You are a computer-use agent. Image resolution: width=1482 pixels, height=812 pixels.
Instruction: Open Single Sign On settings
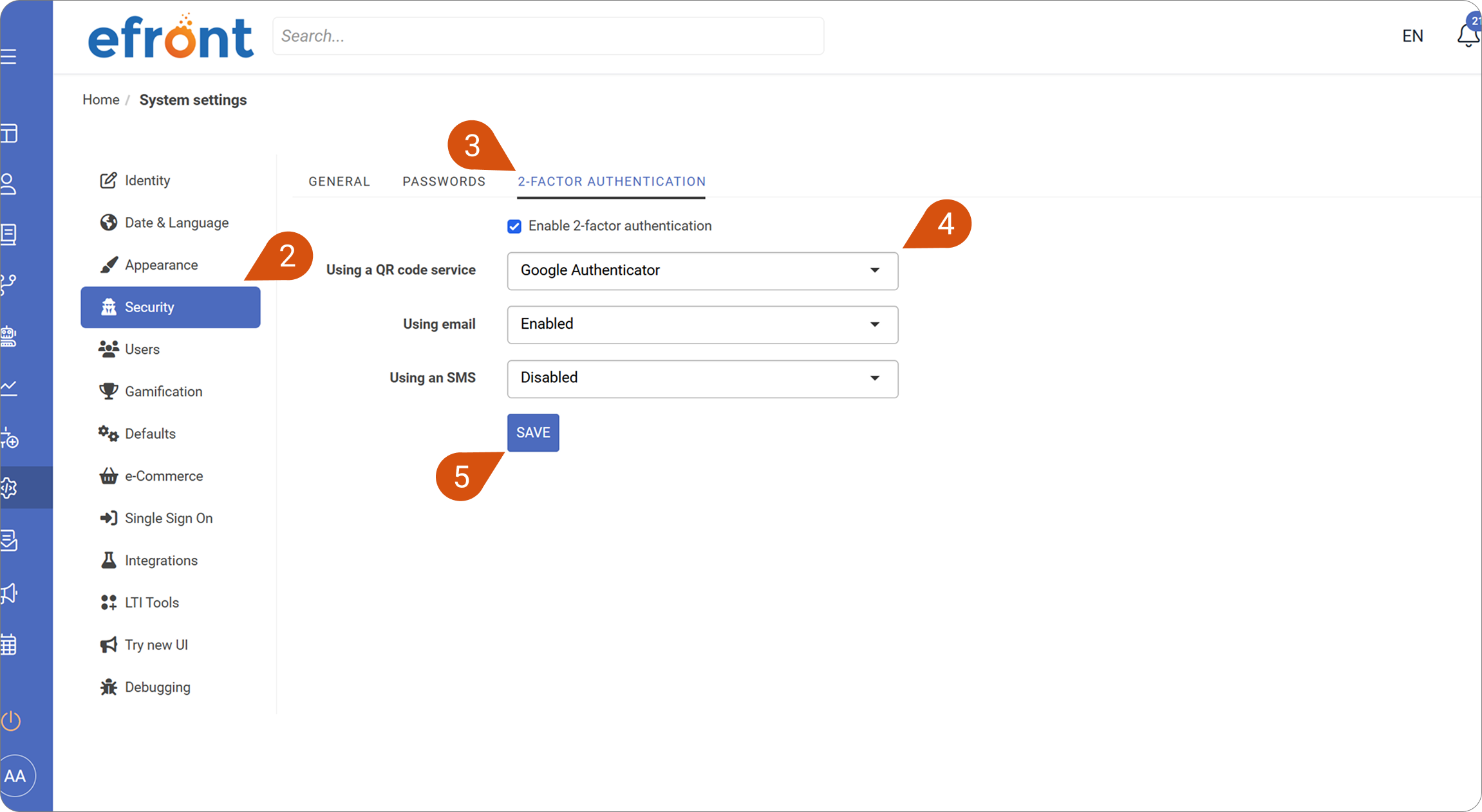pyautogui.click(x=168, y=519)
